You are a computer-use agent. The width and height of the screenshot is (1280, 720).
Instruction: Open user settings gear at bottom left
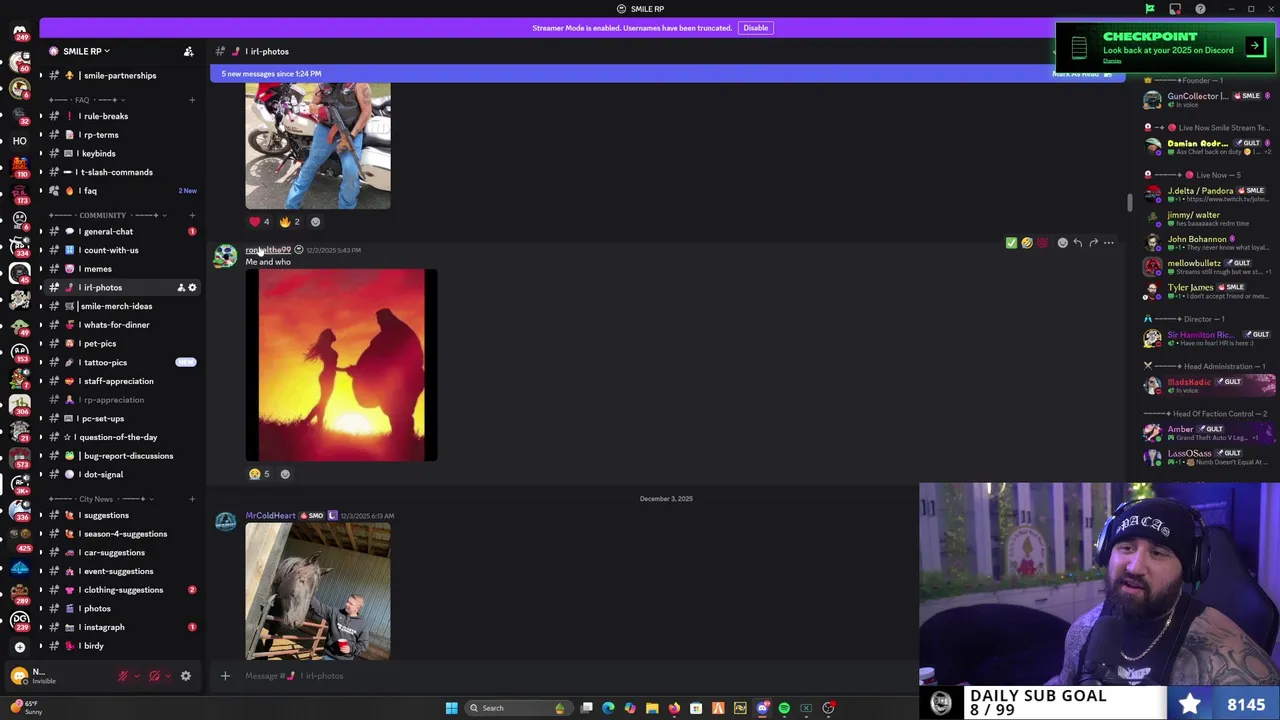[x=185, y=676]
